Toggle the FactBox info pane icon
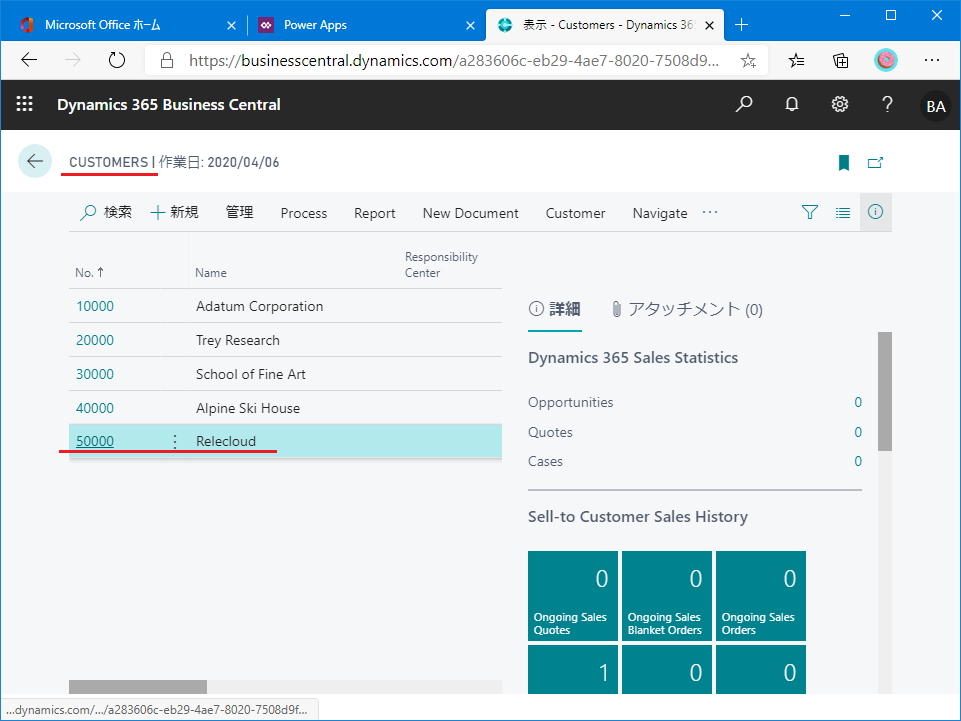This screenshot has width=961, height=721. coord(875,212)
